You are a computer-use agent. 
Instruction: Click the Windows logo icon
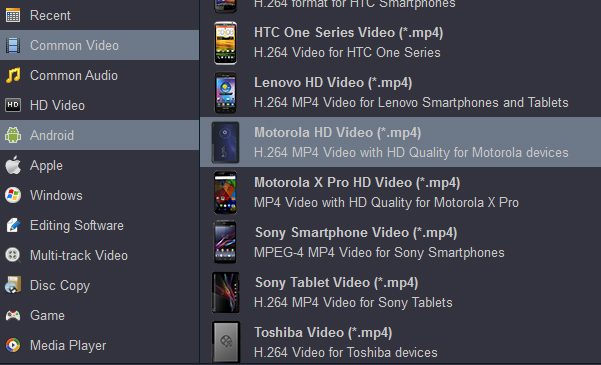pyautogui.click(x=13, y=195)
